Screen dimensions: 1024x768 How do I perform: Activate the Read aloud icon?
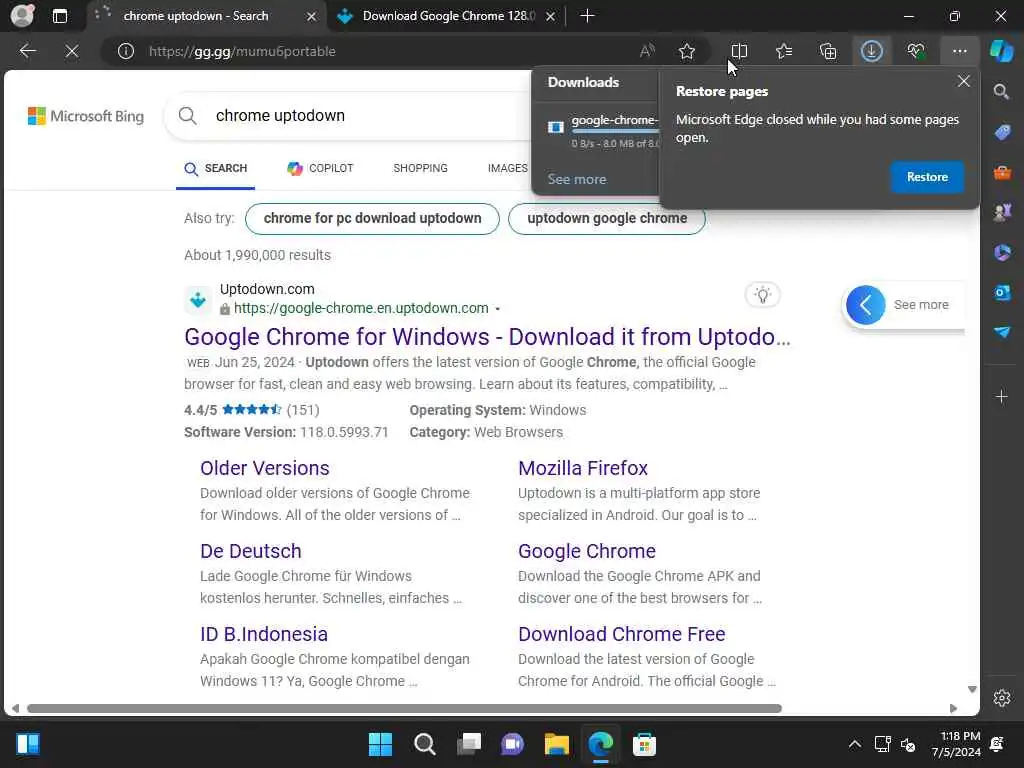click(647, 51)
